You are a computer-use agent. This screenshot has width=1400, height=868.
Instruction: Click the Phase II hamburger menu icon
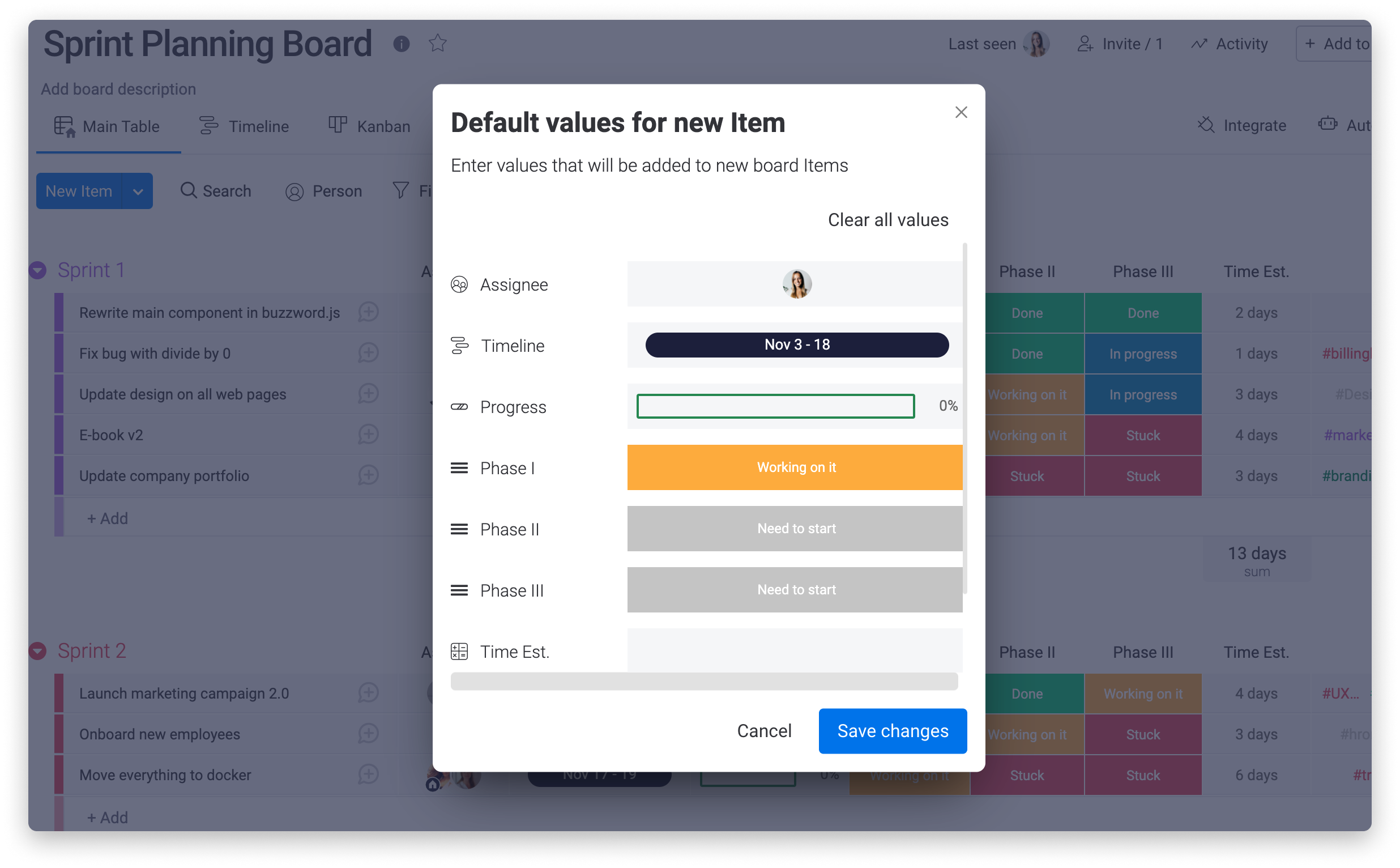(x=459, y=528)
